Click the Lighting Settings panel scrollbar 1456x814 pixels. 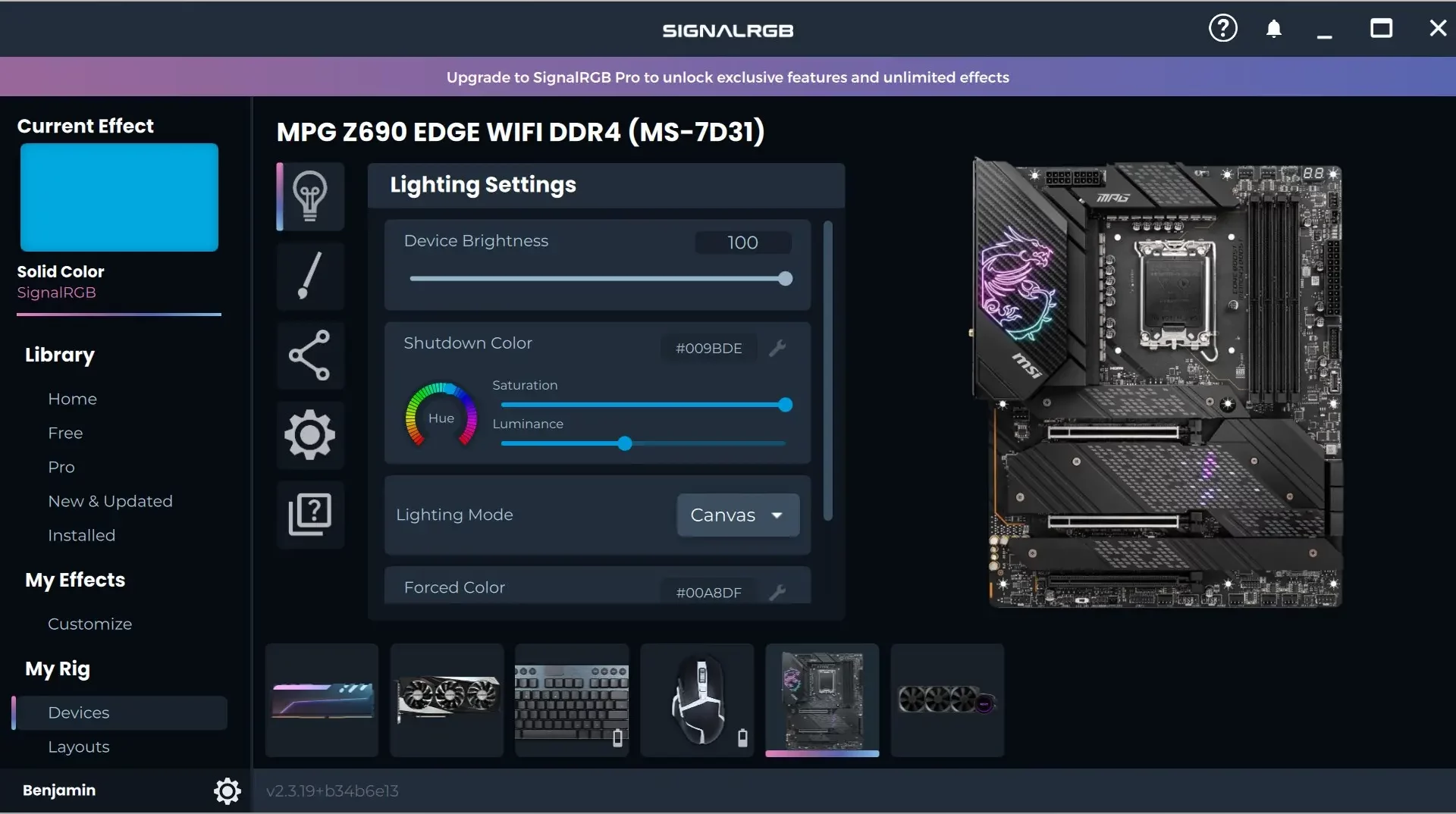click(827, 371)
